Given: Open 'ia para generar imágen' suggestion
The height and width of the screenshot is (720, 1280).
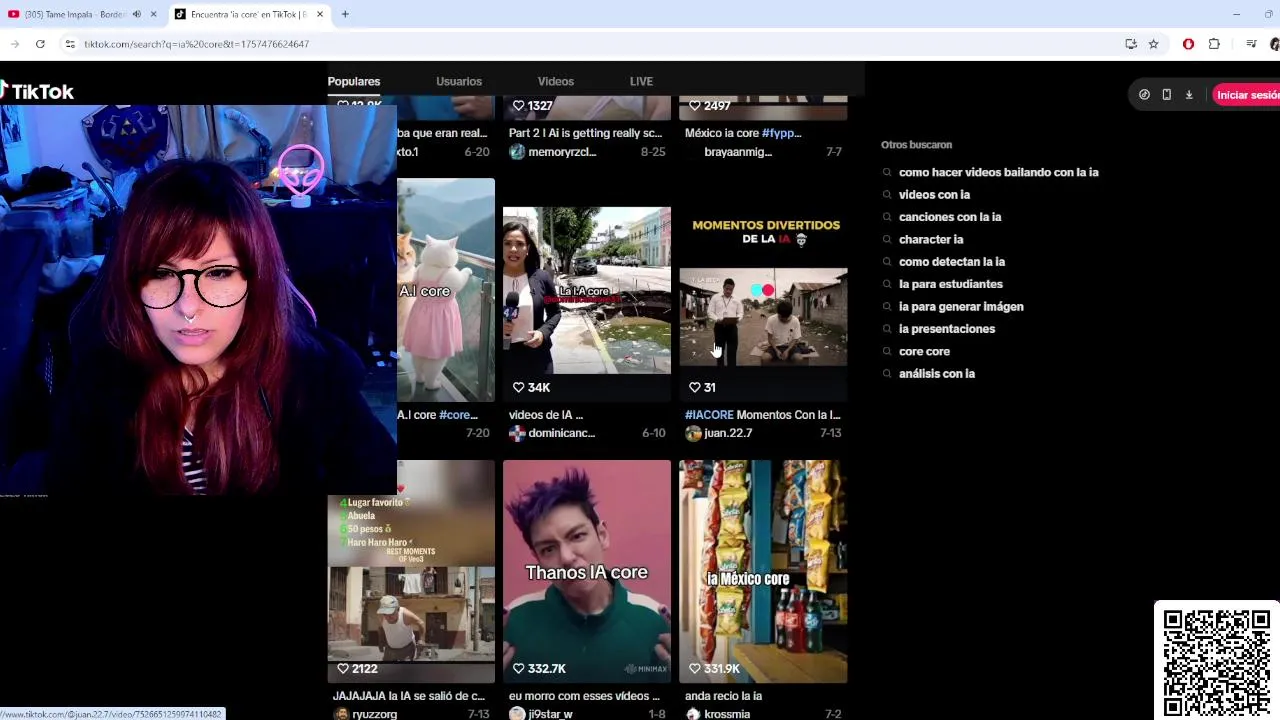Looking at the screenshot, I should tap(961, 307).
